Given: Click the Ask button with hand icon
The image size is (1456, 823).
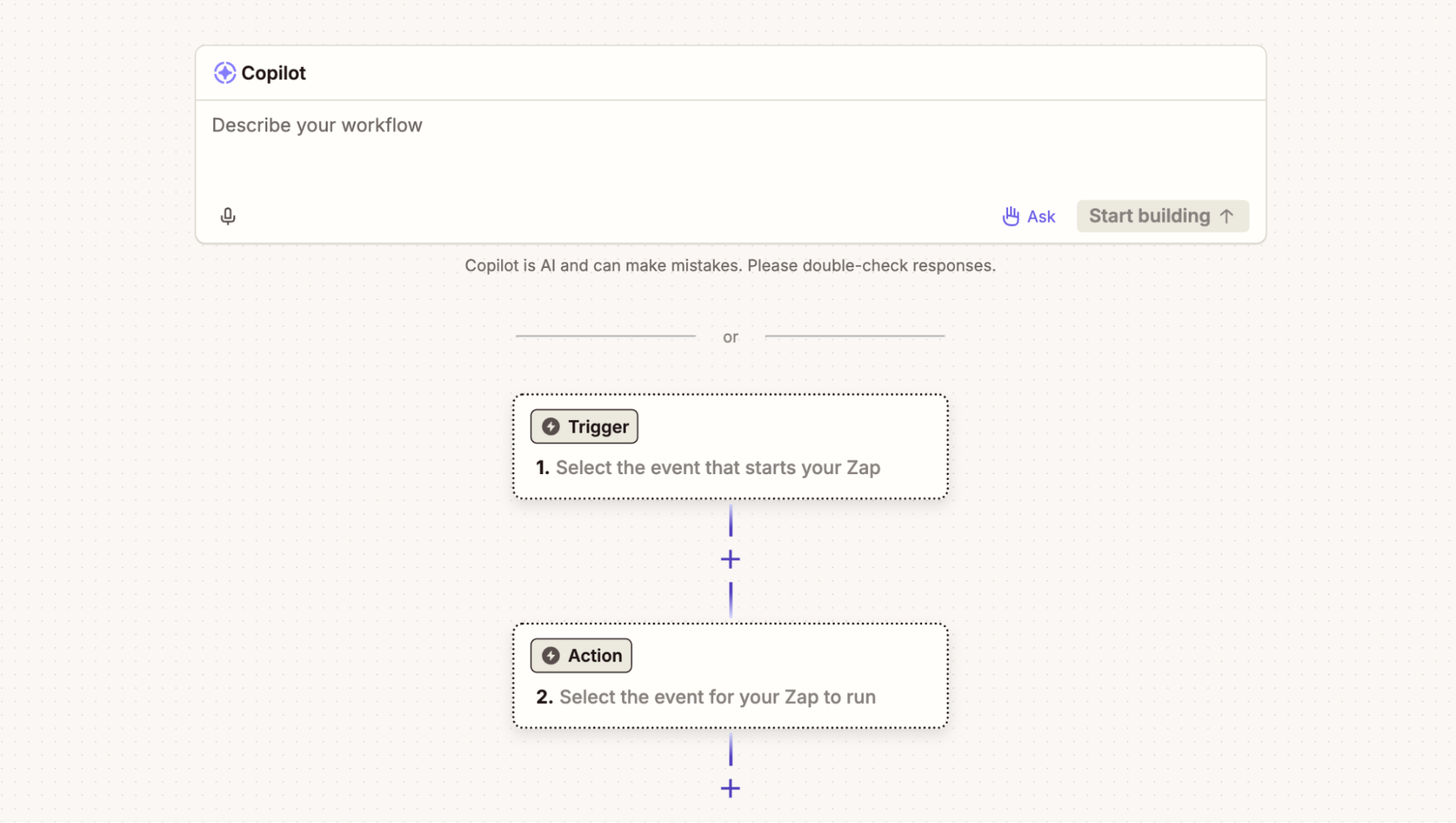Looking at the screenshot, I should tap(1028, 216).
